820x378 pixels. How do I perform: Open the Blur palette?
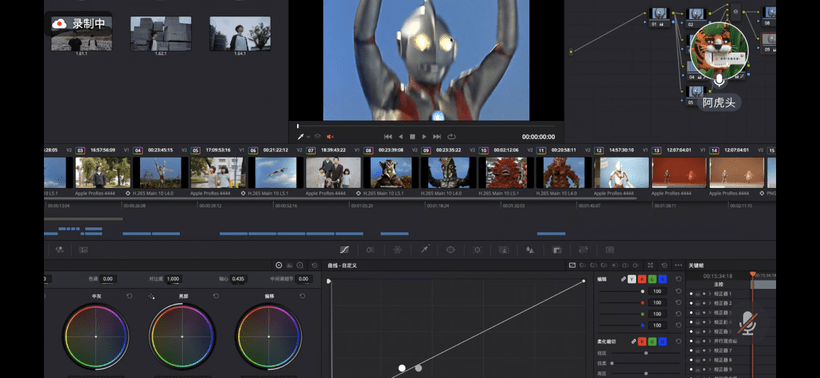click(x=530, y=250)
